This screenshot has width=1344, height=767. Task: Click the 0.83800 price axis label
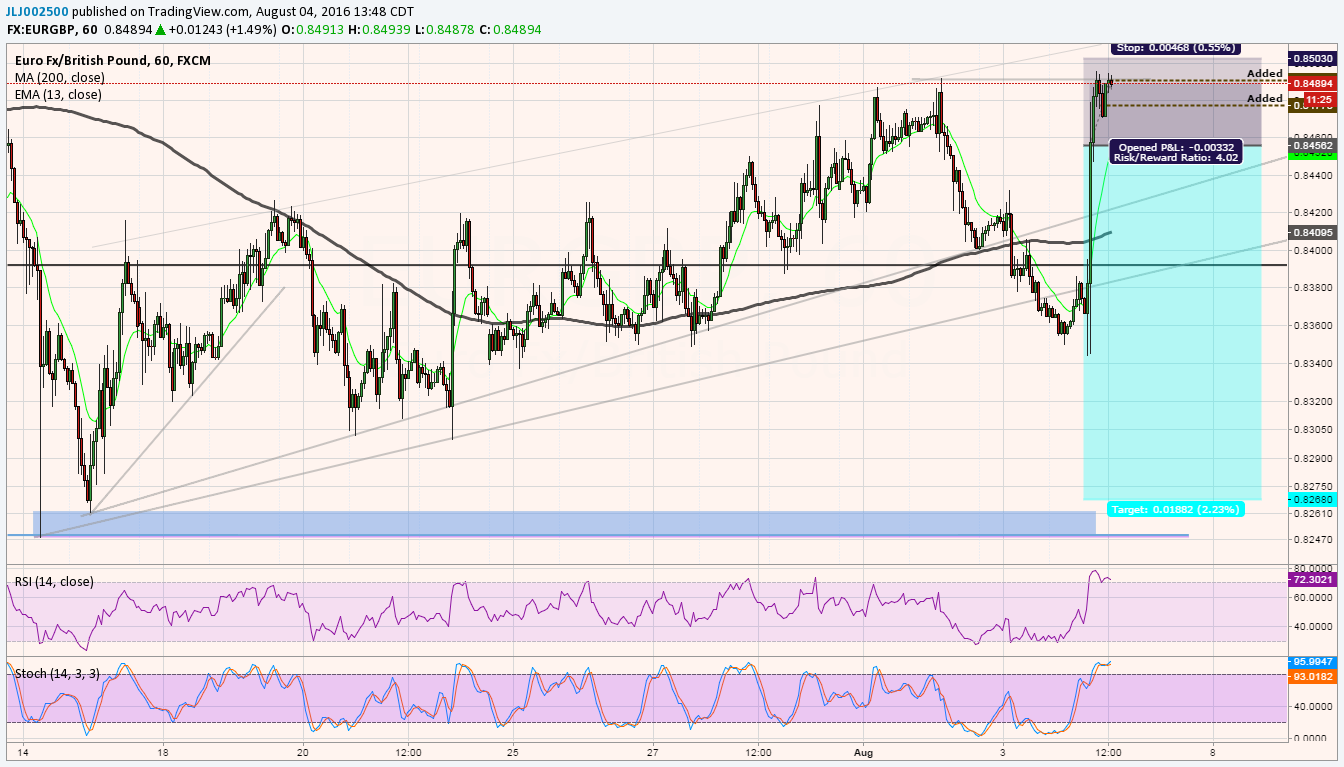[1311, 288]
